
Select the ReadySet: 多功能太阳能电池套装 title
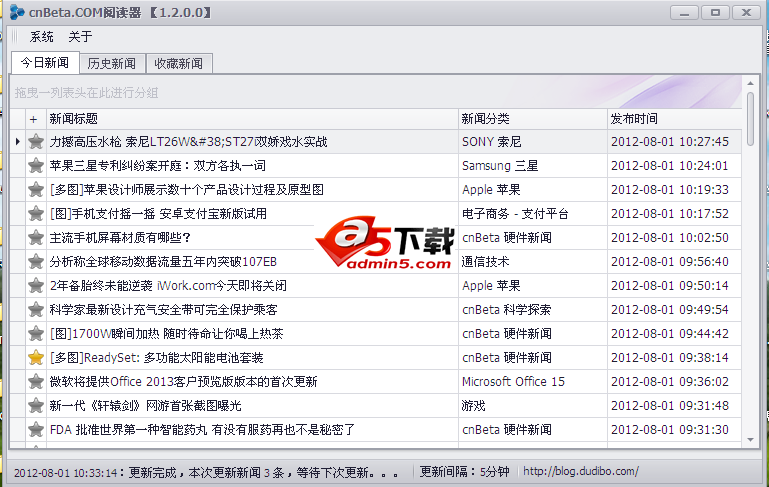pos(156,358)
